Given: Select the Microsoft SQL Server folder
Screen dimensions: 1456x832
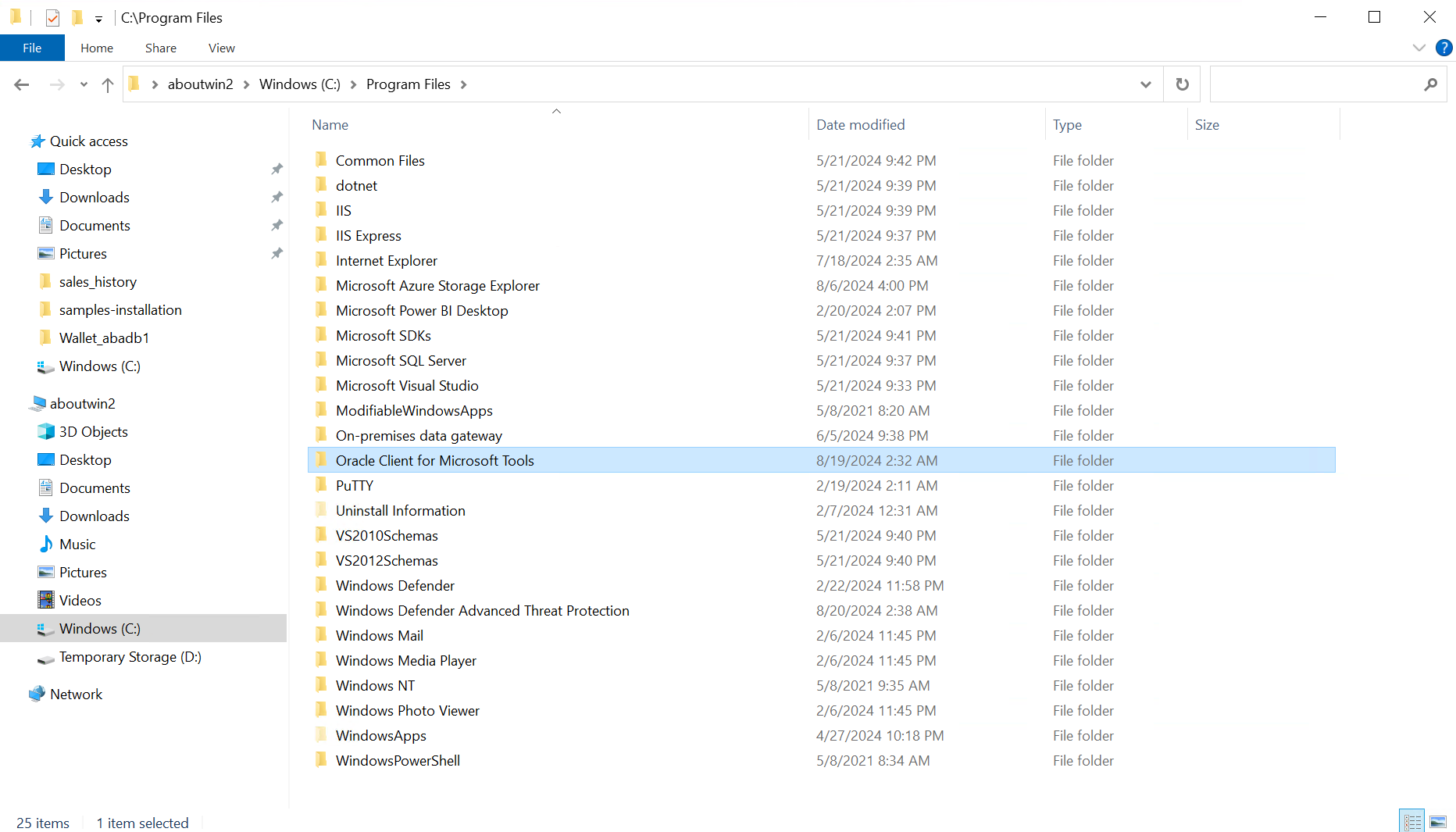Looking at the screenshot, I should click(x=401, y=361).
